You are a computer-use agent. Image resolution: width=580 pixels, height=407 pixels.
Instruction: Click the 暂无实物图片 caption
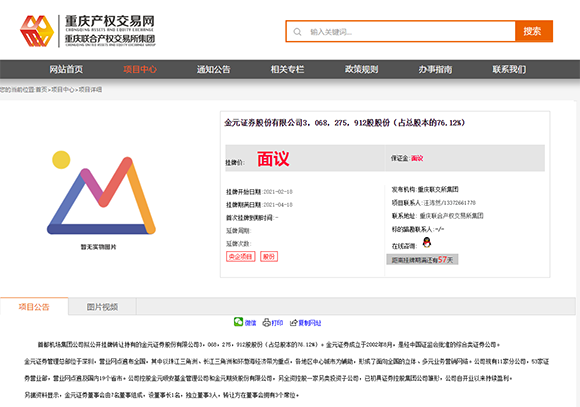click(x=98, y=247)
